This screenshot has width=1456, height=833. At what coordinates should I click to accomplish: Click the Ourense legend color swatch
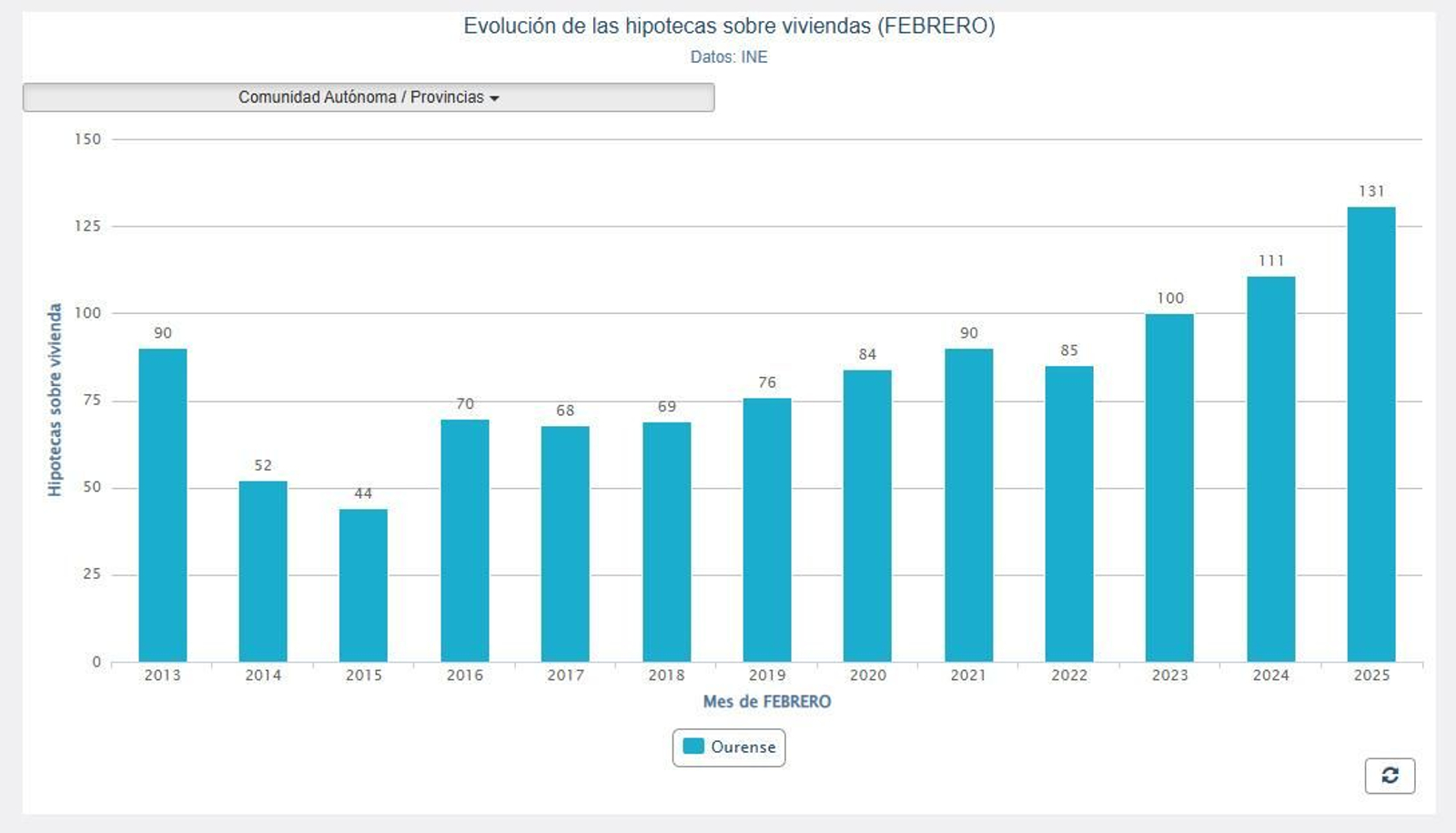693,747
